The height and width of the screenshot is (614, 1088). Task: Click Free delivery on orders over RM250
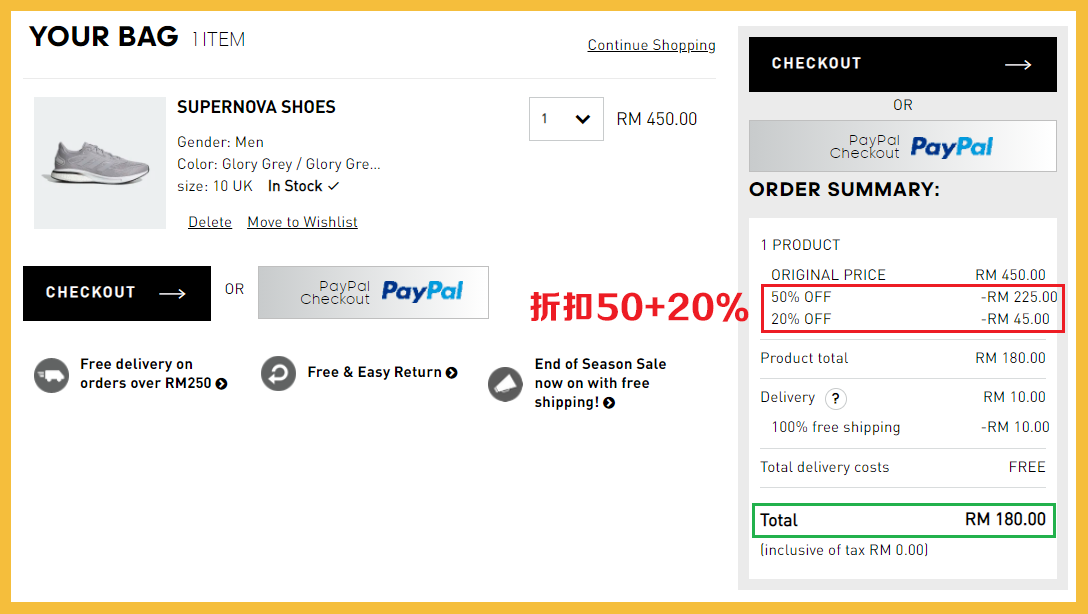[x=145, y=373]
